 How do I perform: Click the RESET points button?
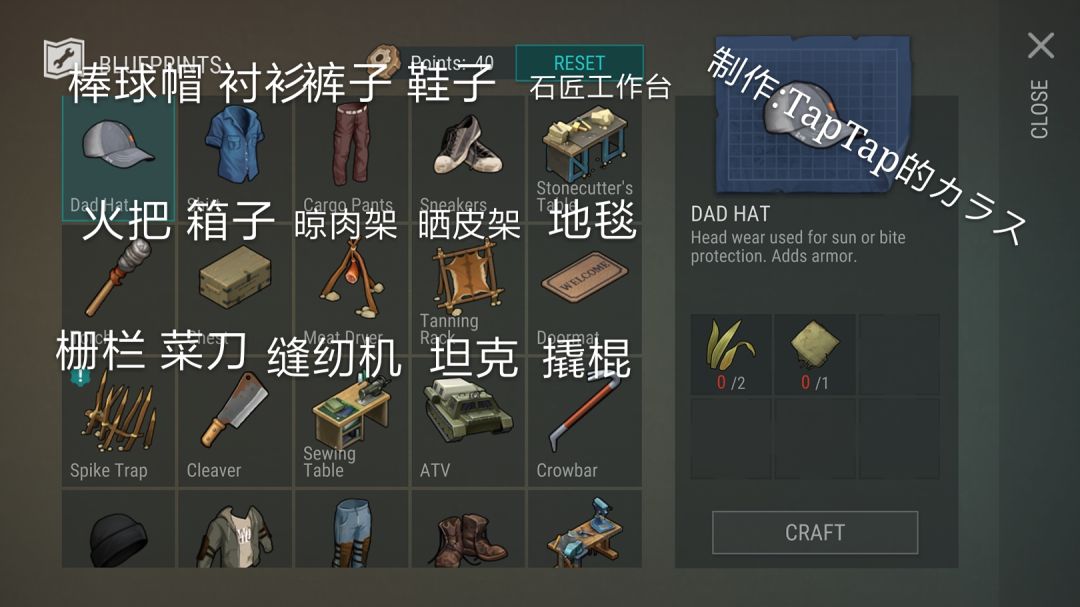(579, 63)
